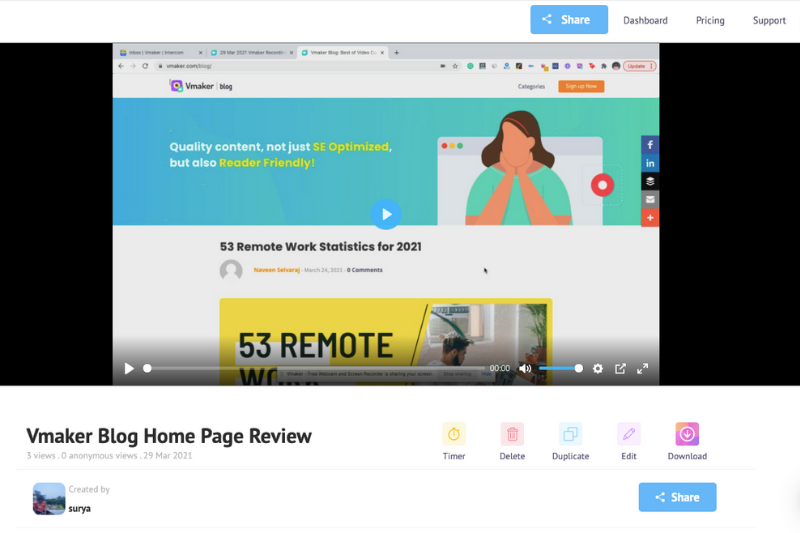Click the play icon in player controls
Viewport: 800px width, 533px height.
coord(129,368)
